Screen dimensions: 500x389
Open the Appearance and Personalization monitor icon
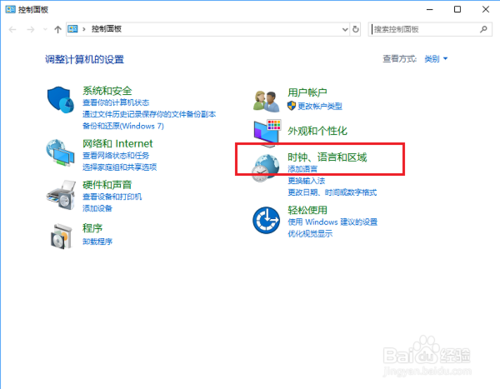coord(267,132)
